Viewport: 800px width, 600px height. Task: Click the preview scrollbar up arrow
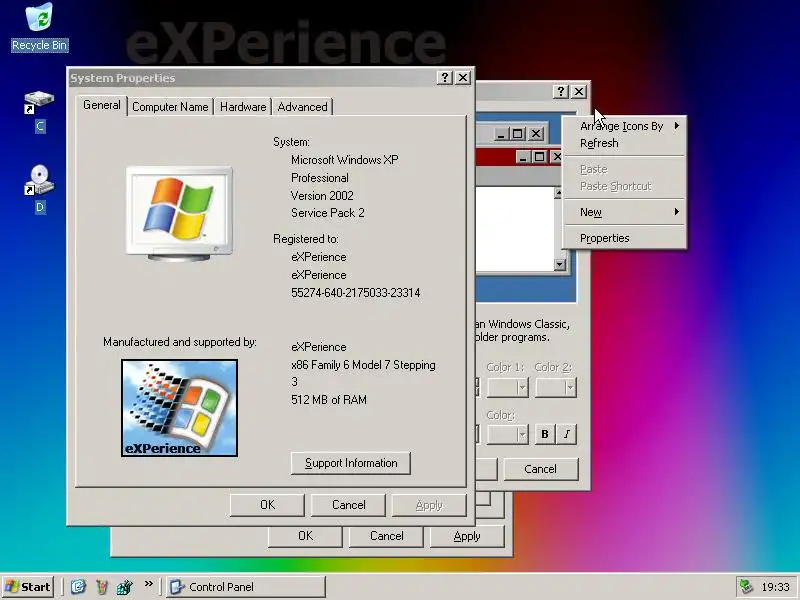click(559, 193)
